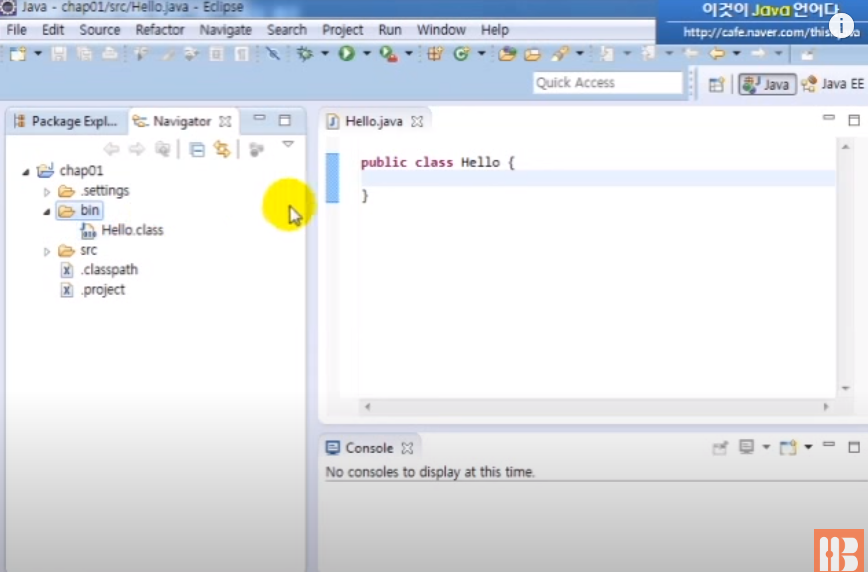Click the Last Edit Location toolbar icon
Viewport: 868px width, 572px height.
pyautogui.click(x=691, y=54)
